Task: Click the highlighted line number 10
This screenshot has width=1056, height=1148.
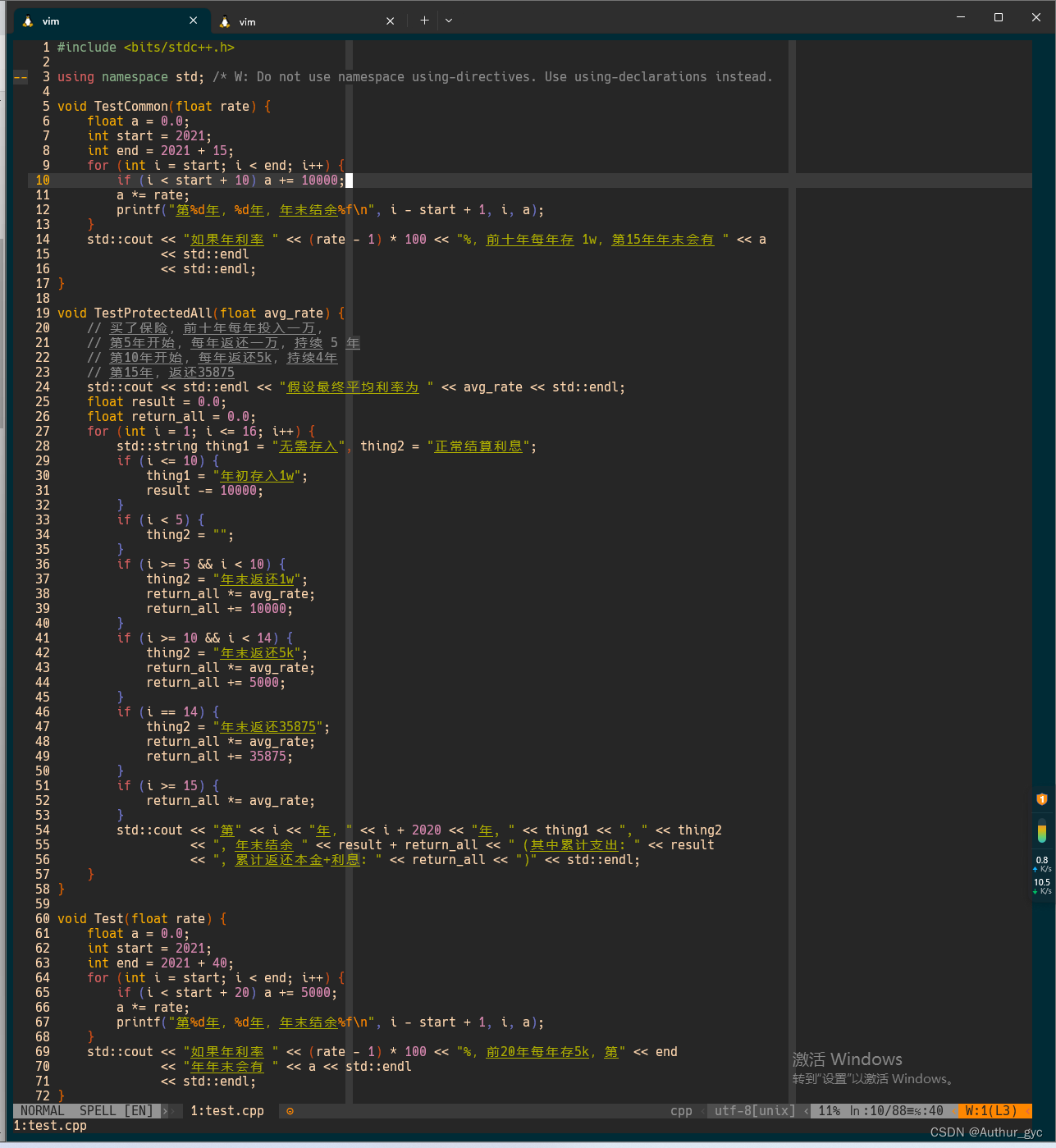Action: pyautogui.click(x=43, y=181)
